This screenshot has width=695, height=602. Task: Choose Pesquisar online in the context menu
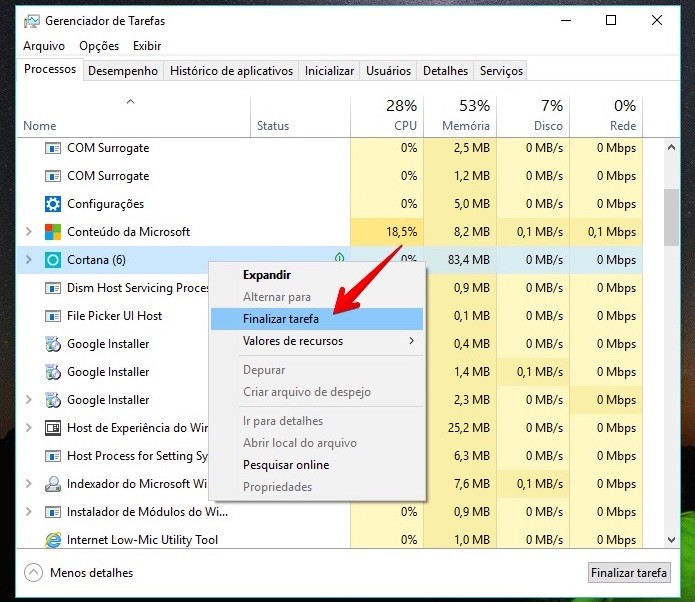316,465
